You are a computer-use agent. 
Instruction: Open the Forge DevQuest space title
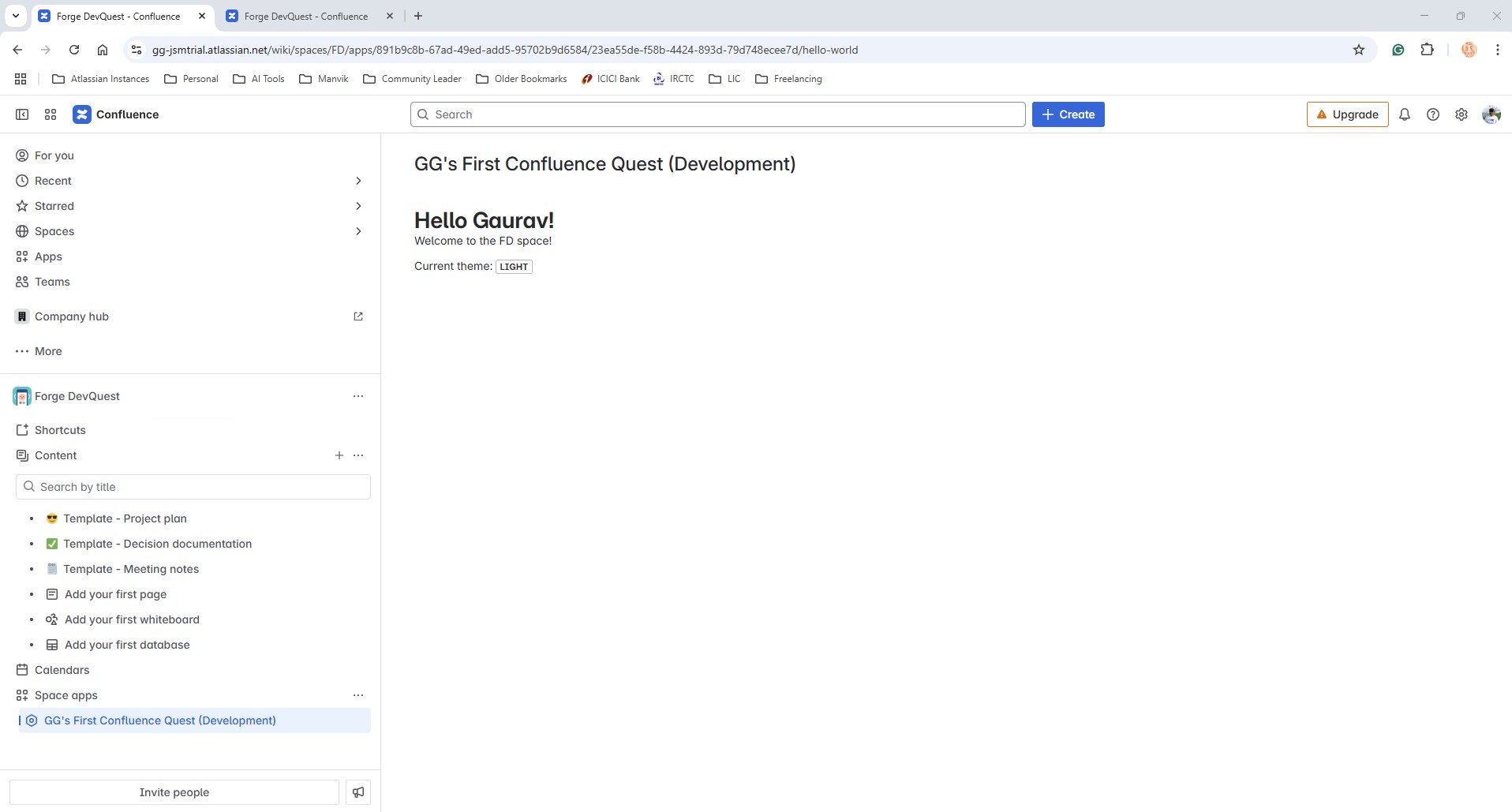(77, 396)
